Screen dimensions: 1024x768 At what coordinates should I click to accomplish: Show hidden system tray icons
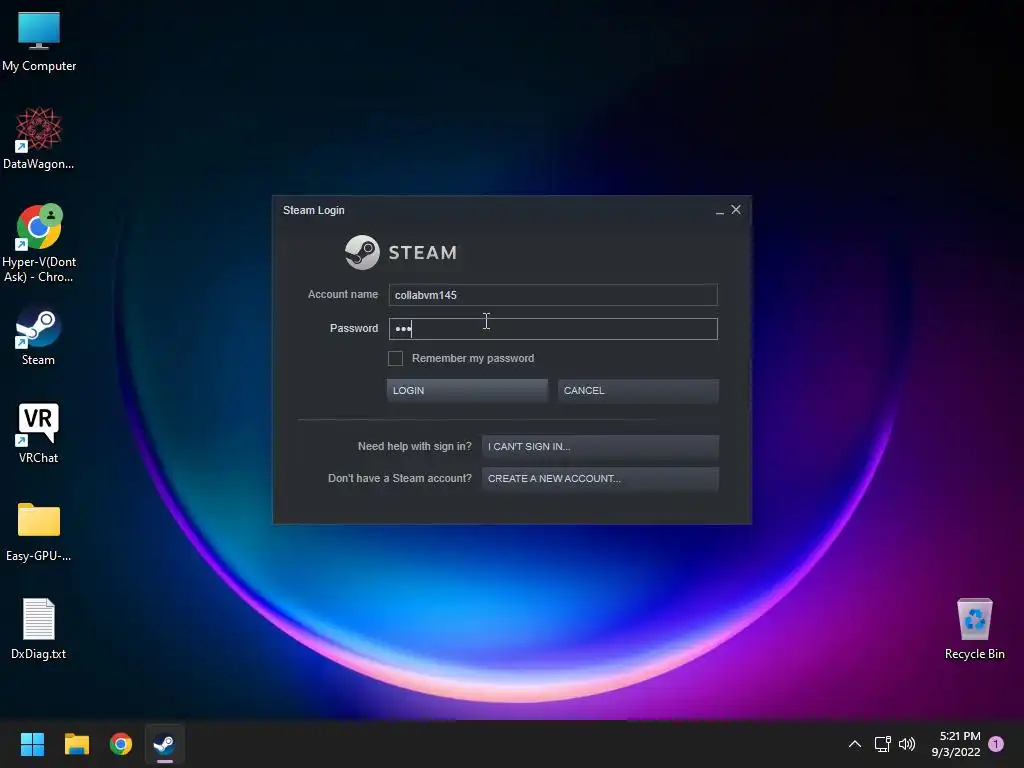coord(854,744)
